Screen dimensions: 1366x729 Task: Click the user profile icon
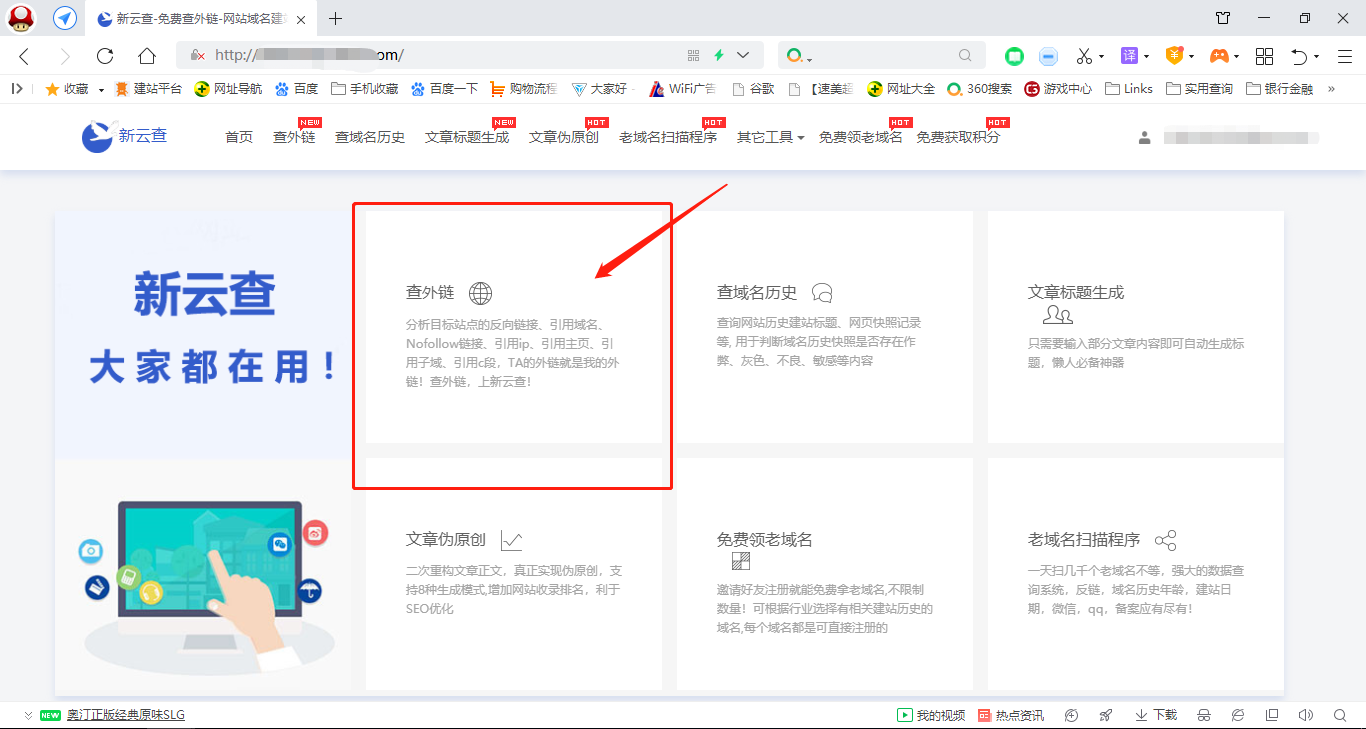click(1145, 138)
